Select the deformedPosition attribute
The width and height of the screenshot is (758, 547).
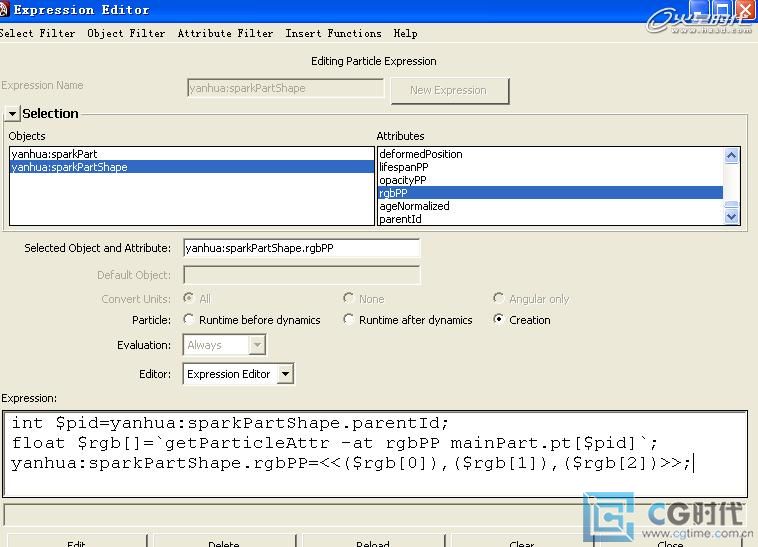550,154
